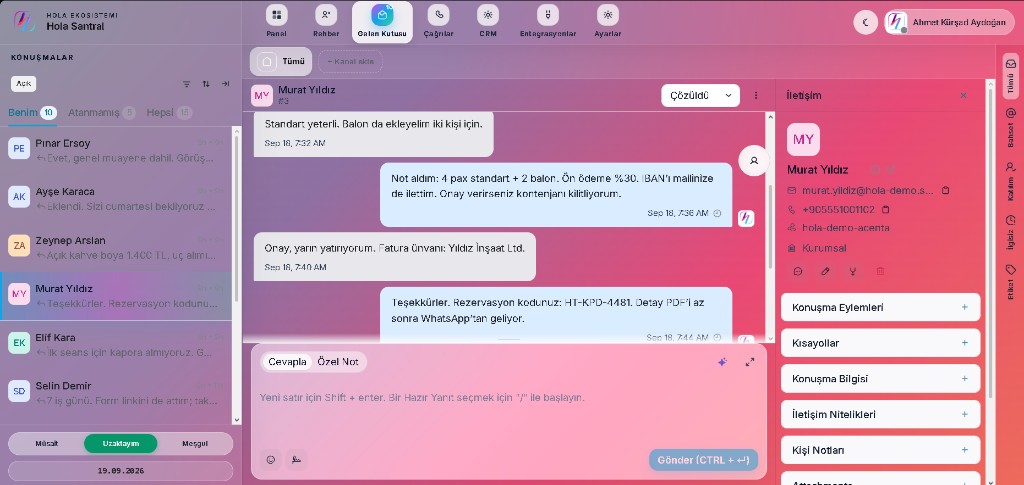Open Pınar Ersoy conversation
The image size is (1024, 485).
click(x=116, y=150)
